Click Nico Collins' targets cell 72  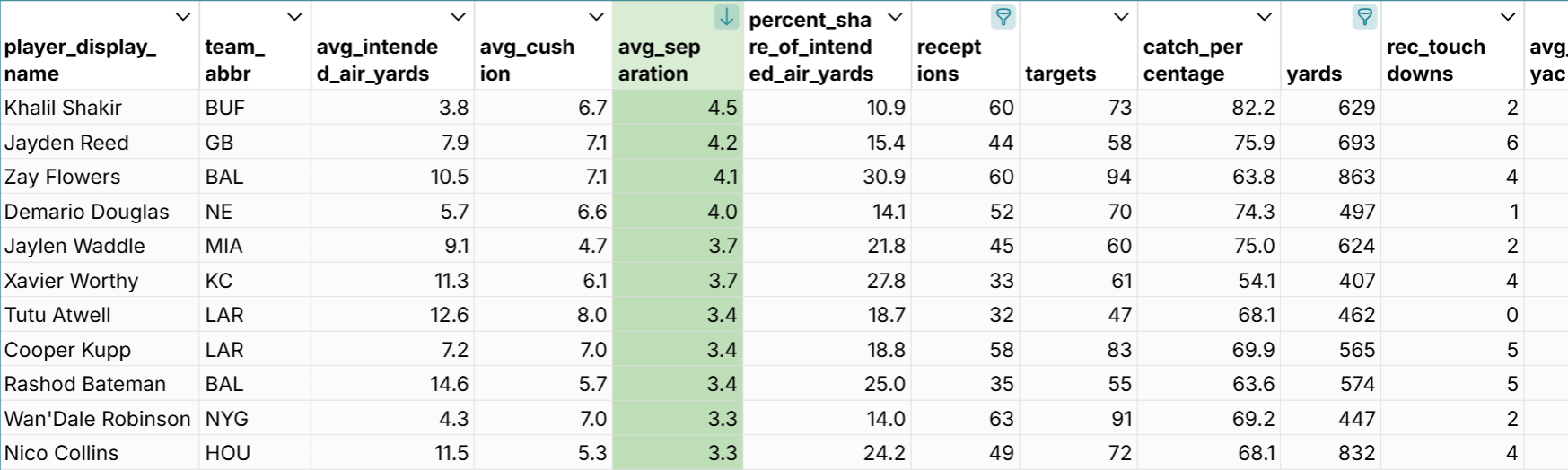pyautogui.click(x=1119, y=453)
